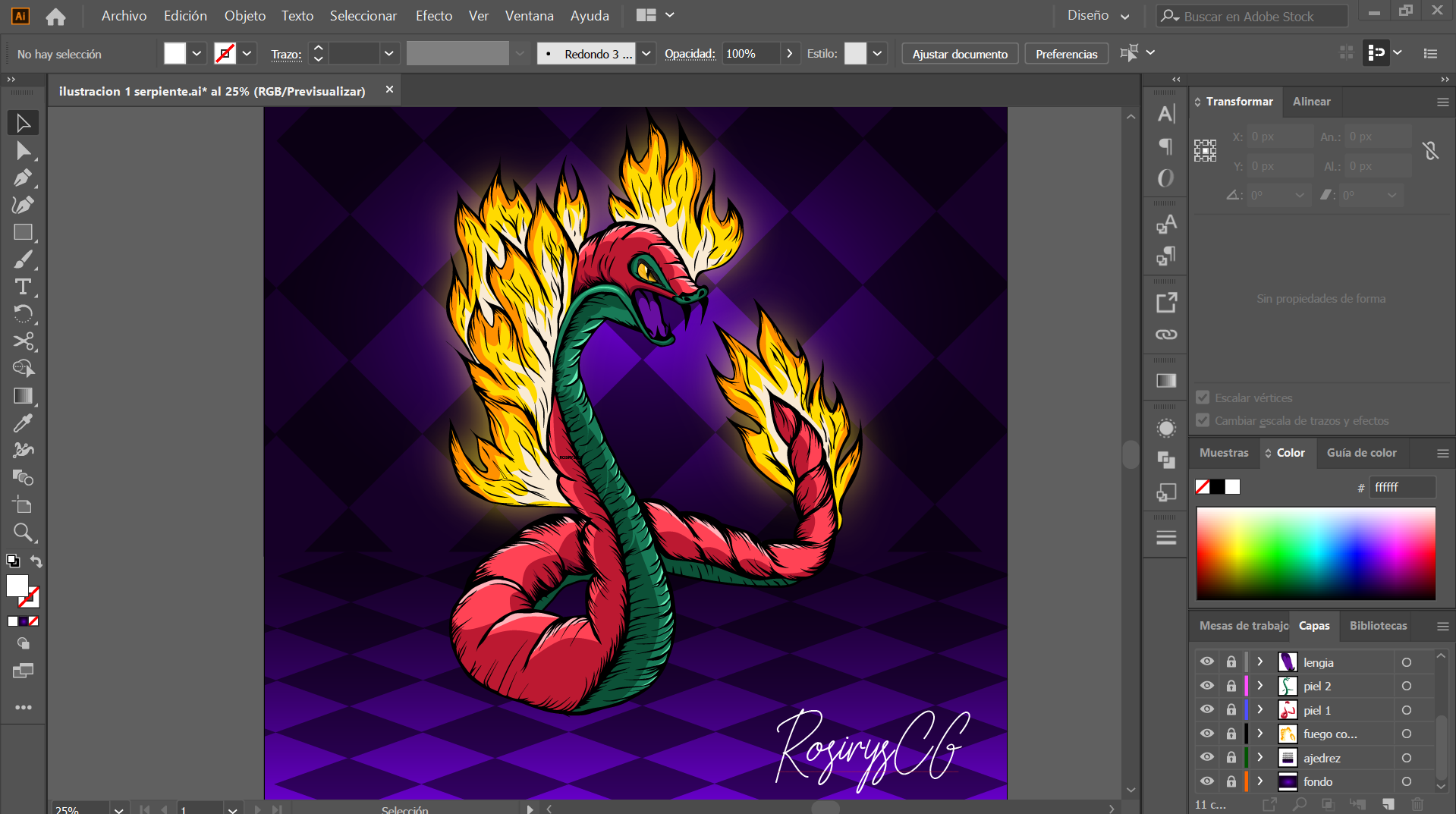Close the ilustracion 1 serpiente.ai tab
The width and height of the screenshot is (1456, 814).
389,90
